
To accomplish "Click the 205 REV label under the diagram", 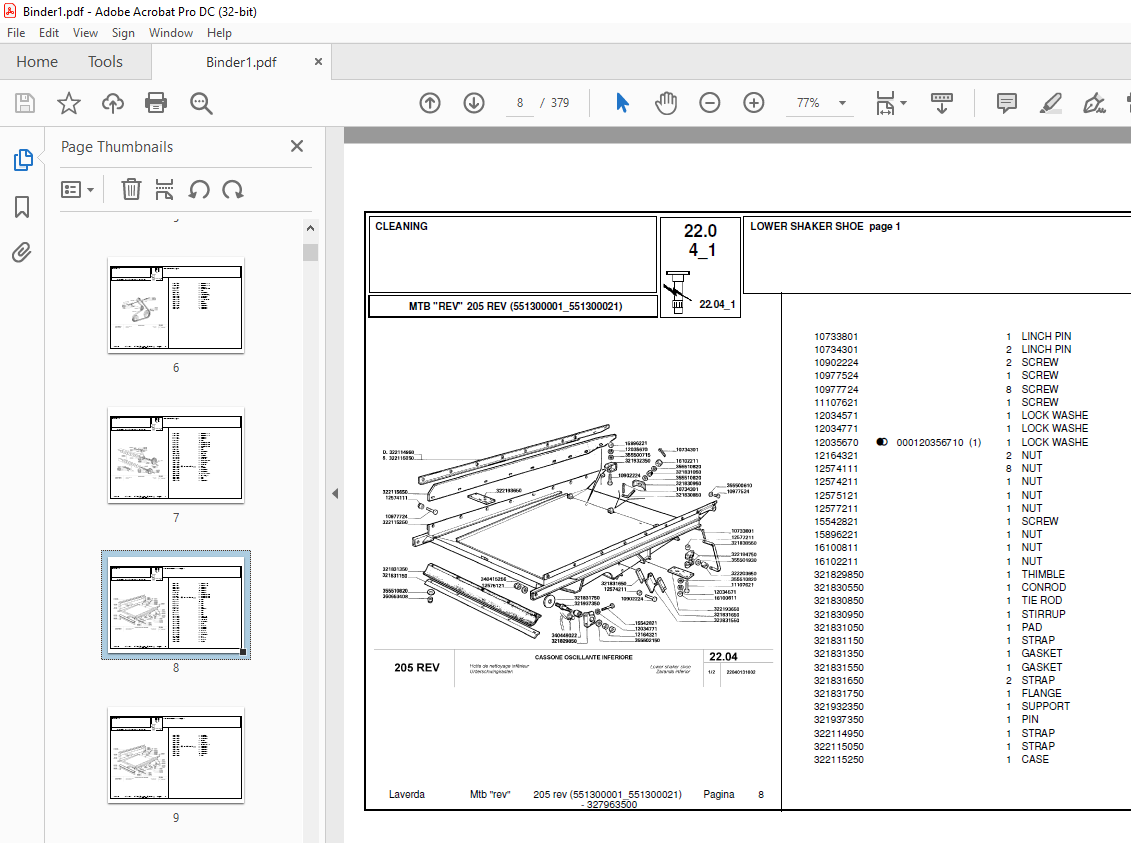I will point(417,668).
